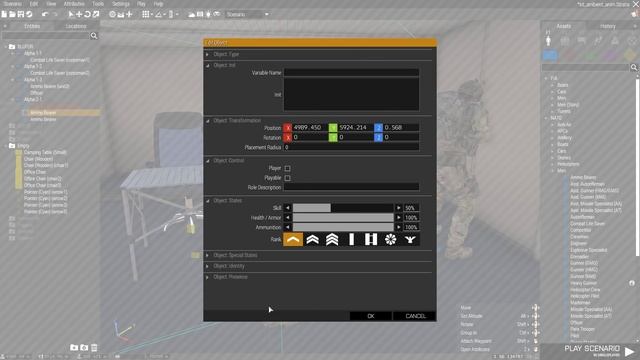The height and width of the screenshot is (360, 640).
Task: Click the Init code text box
Action: click(x=351, y=94)
